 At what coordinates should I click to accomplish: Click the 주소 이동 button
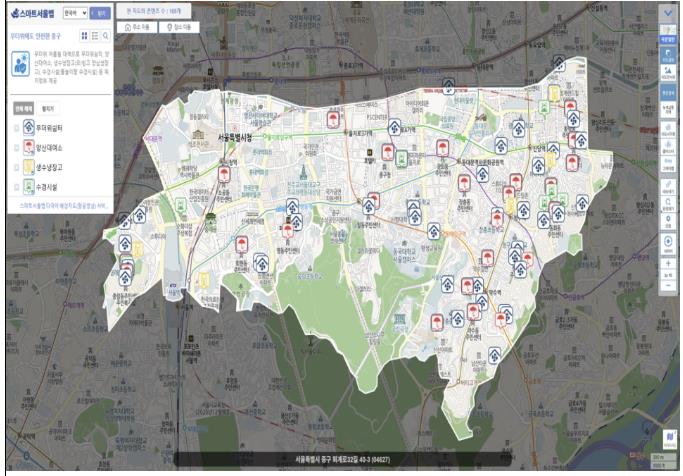[137, 25]
